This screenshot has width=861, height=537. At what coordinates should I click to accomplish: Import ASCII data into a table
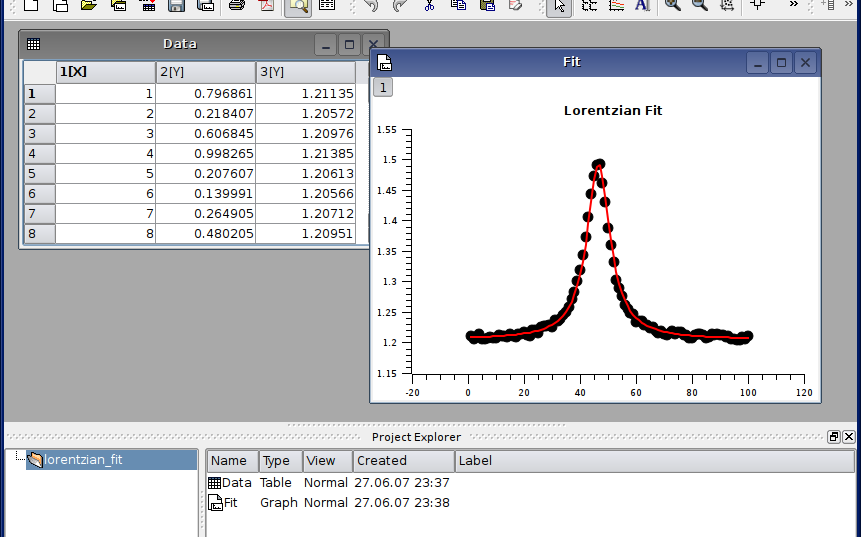(148, 5)
